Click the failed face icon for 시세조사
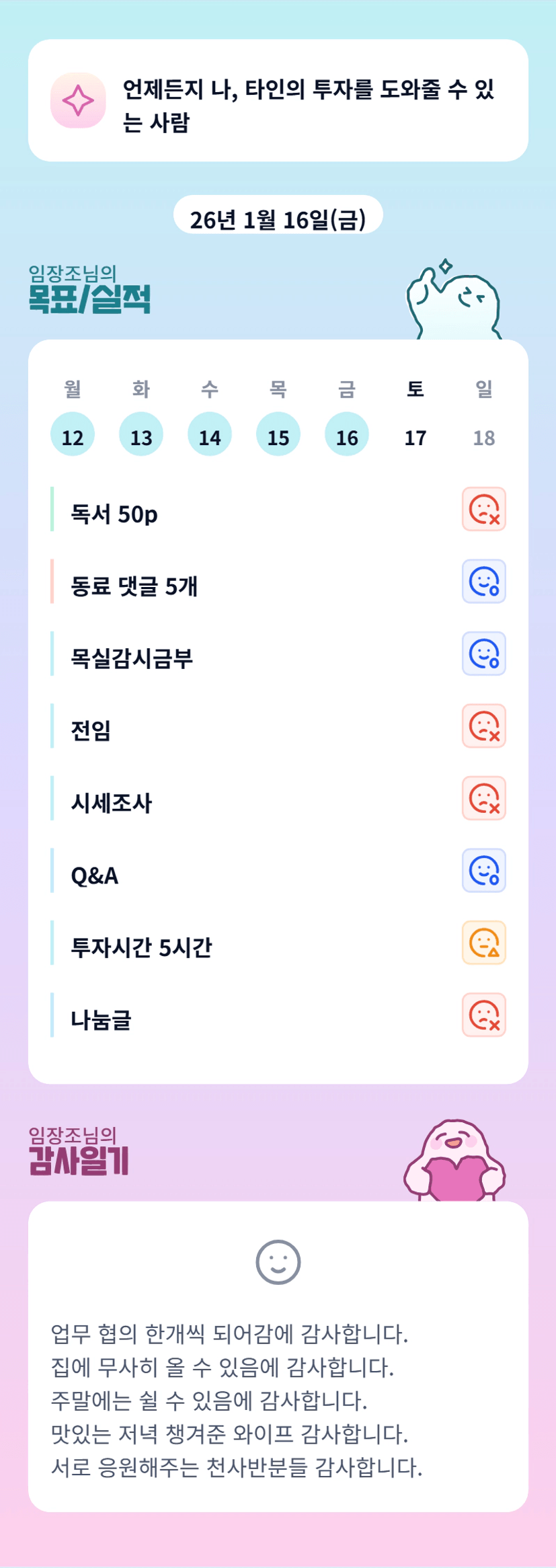The image size is (556, 1568). point(483,798)
